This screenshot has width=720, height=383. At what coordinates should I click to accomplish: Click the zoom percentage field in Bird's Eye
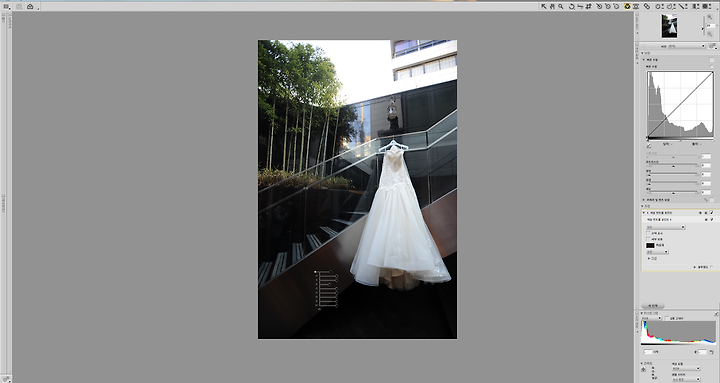point(711,26)
